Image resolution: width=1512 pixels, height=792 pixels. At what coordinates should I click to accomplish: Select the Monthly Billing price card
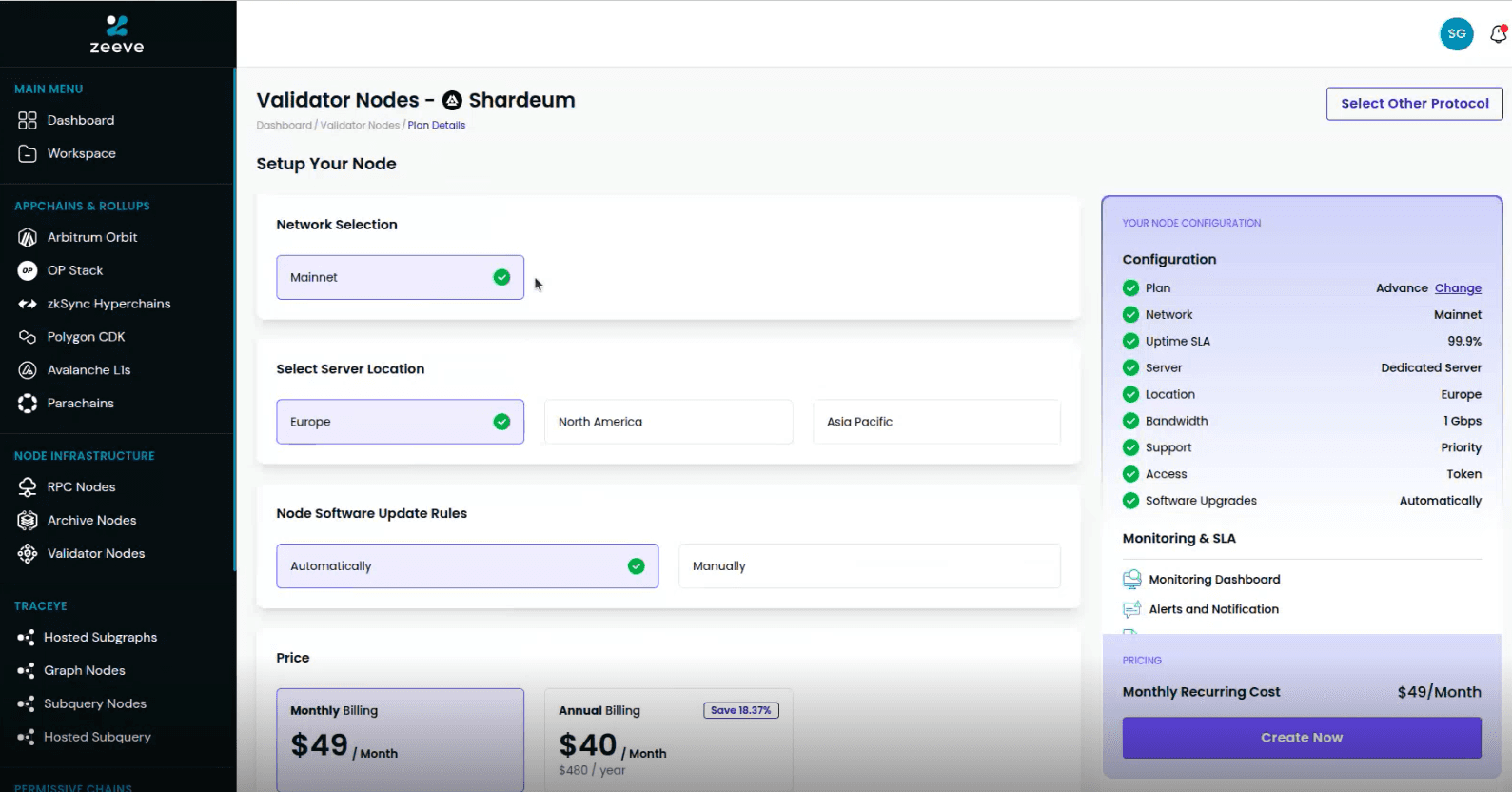pyautogui.click(x=400, y=740)
